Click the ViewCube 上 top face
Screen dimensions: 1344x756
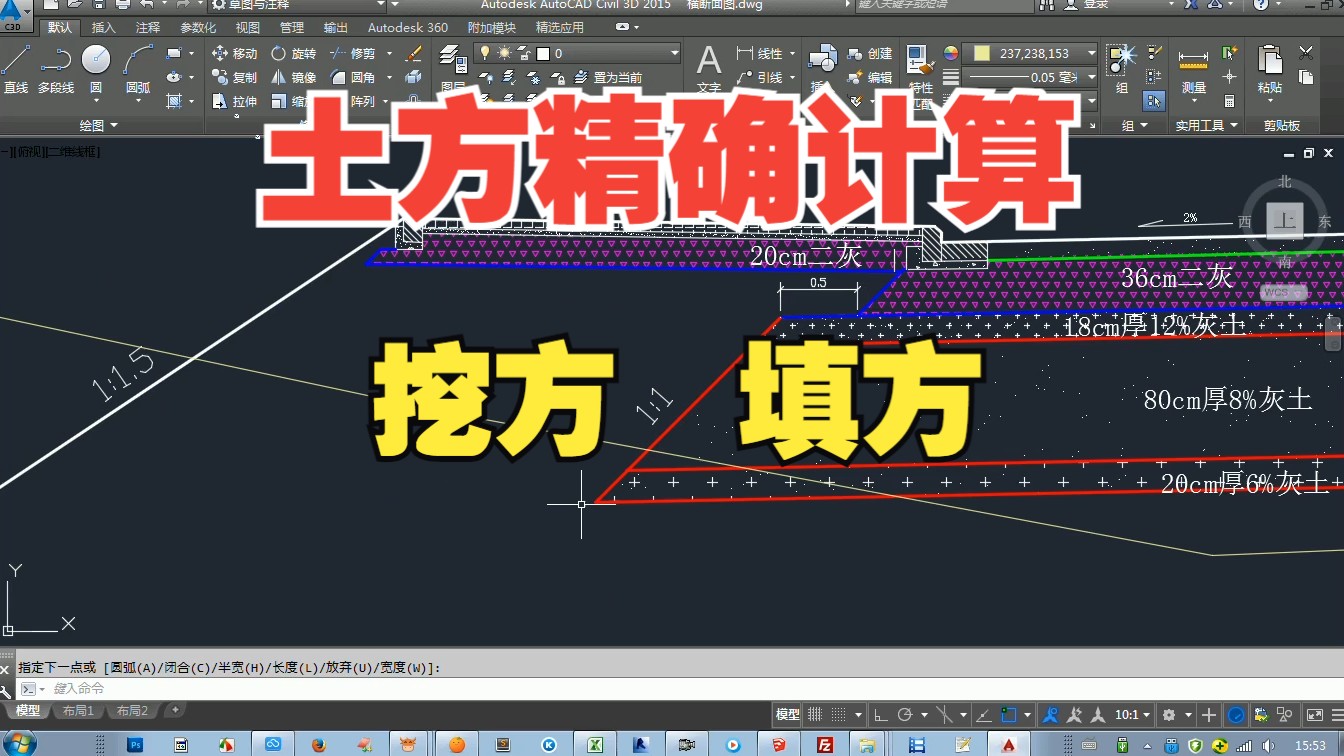click(1284, 221)
